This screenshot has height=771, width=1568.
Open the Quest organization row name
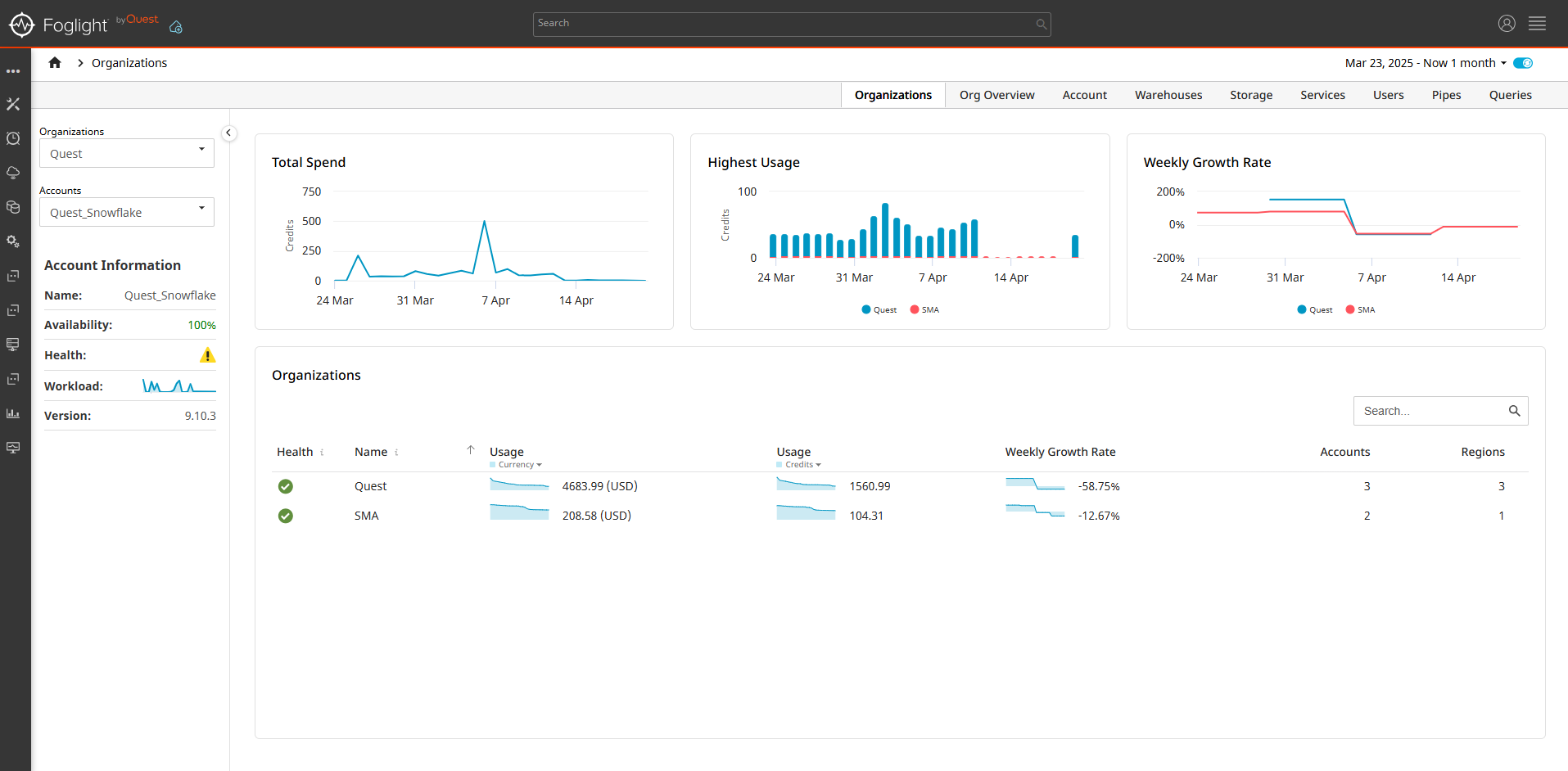pyautogui.click(x=370, y=486)
